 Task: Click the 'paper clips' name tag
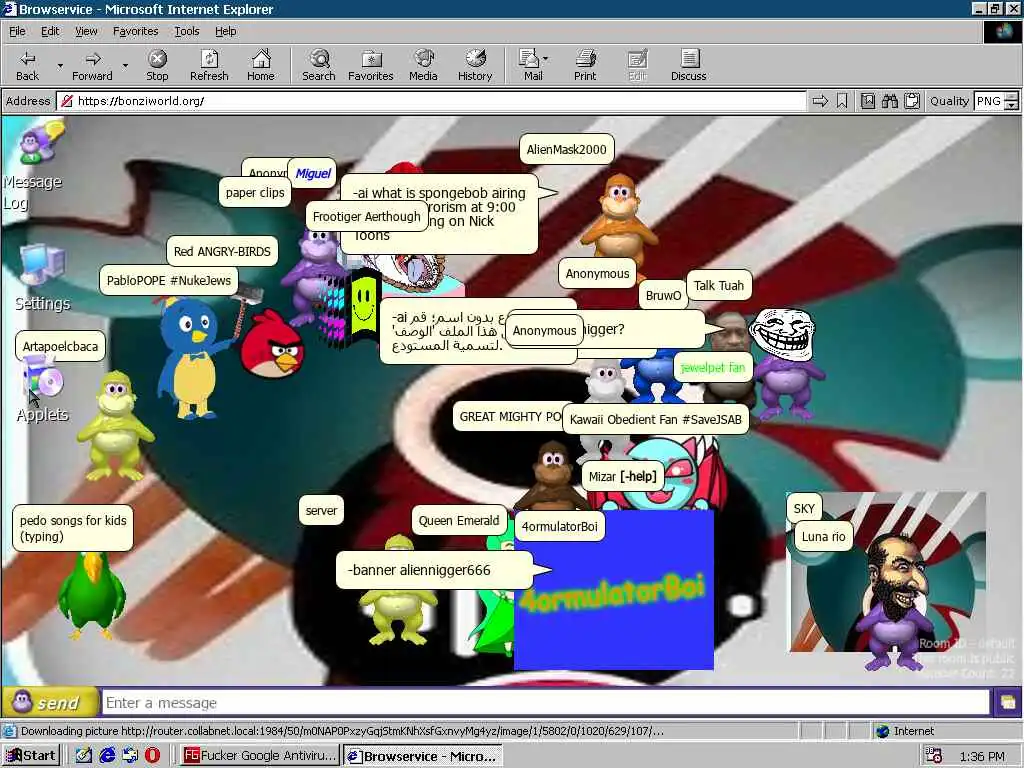click(x=255, y=193)
